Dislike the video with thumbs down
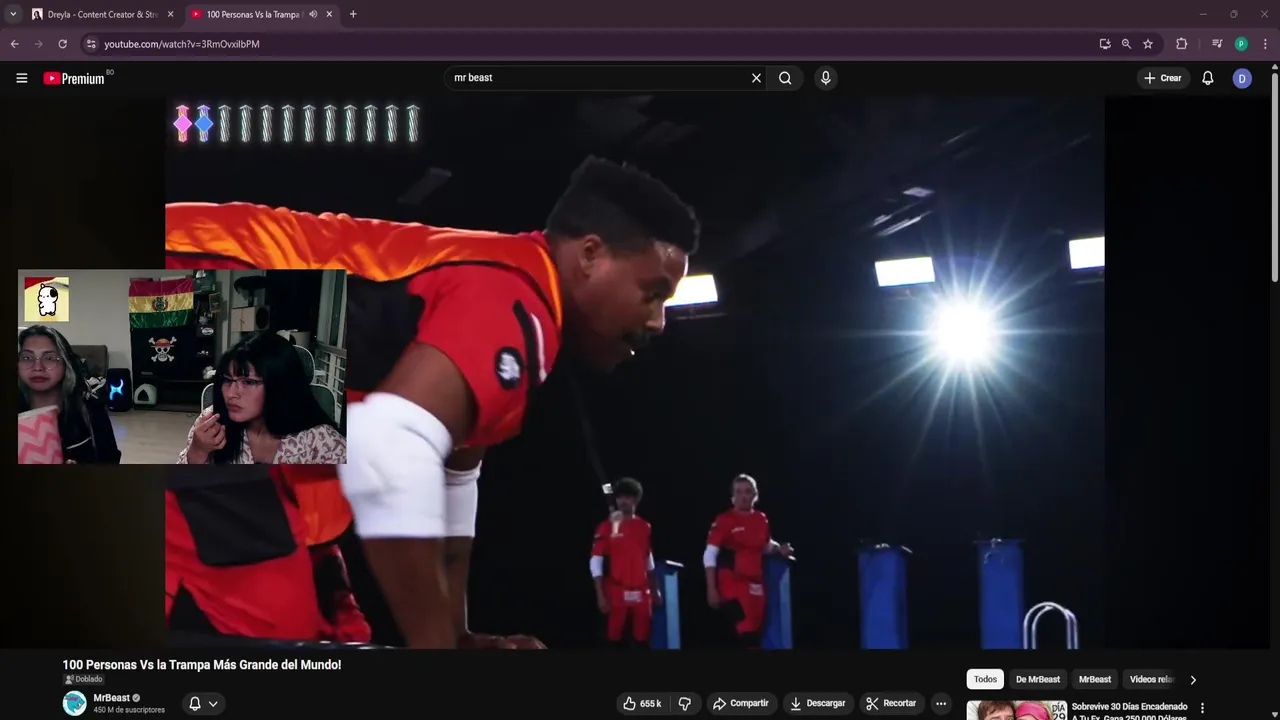Viewport: 1280px width, 720px height. pyautogui.click(x=685, y=704)
